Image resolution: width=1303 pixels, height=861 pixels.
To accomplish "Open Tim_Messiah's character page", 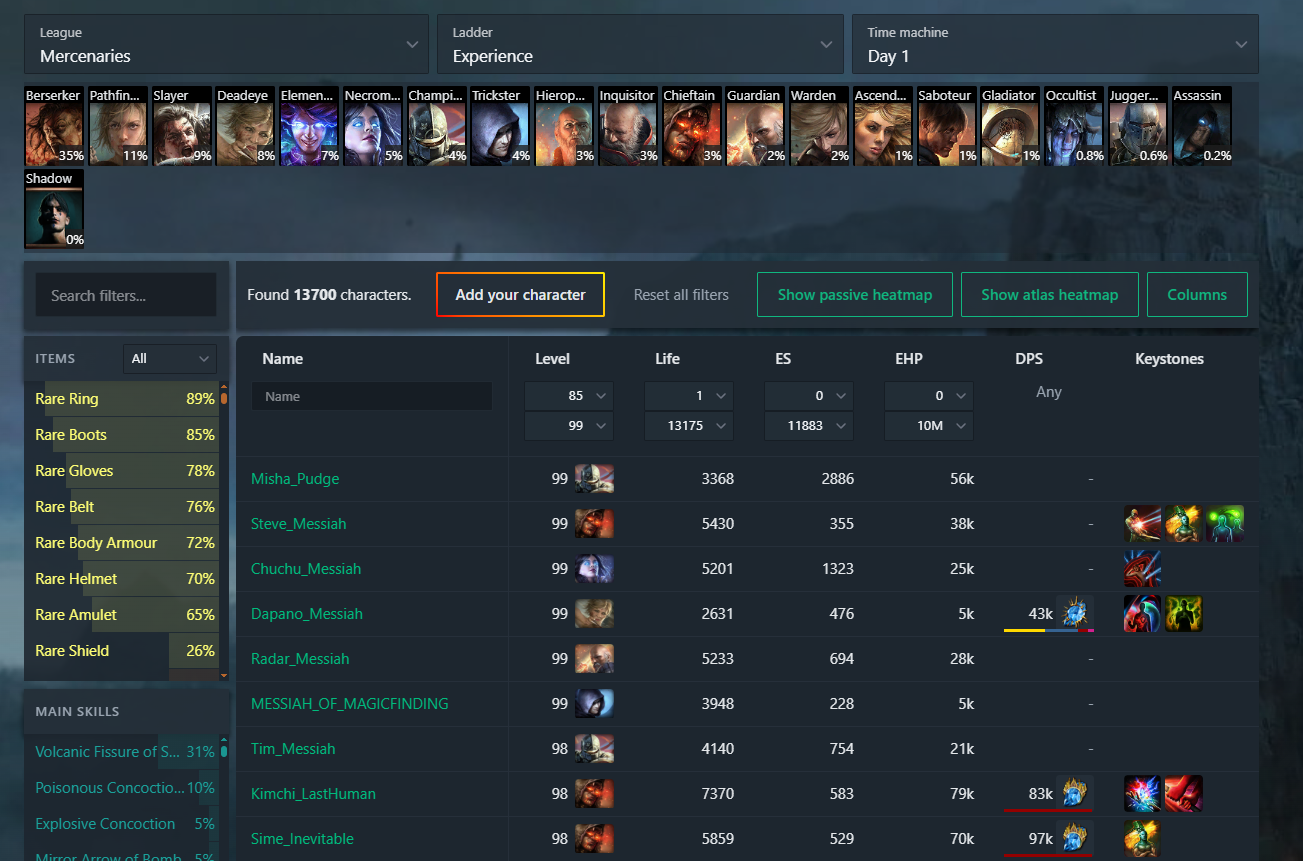I will pyautogui.click(x=293, y=749).
